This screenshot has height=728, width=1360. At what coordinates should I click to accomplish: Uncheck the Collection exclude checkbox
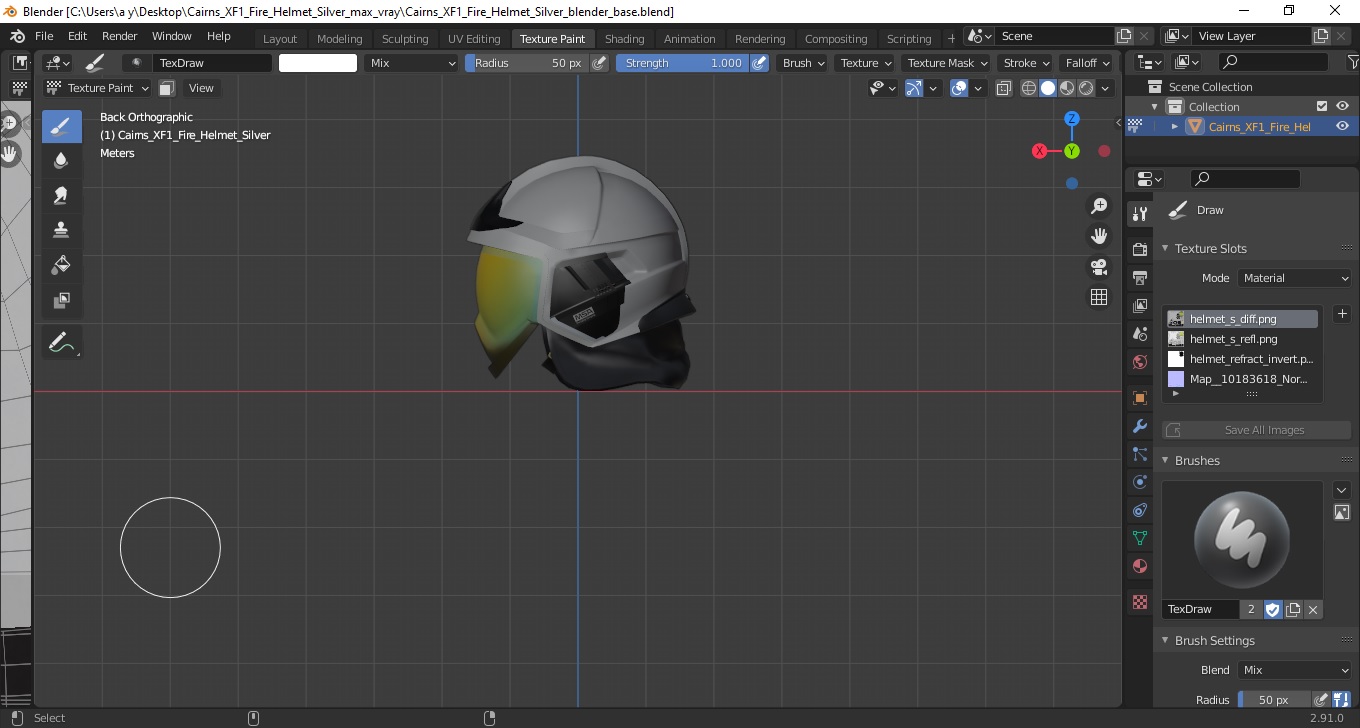tap(1322, 106)
